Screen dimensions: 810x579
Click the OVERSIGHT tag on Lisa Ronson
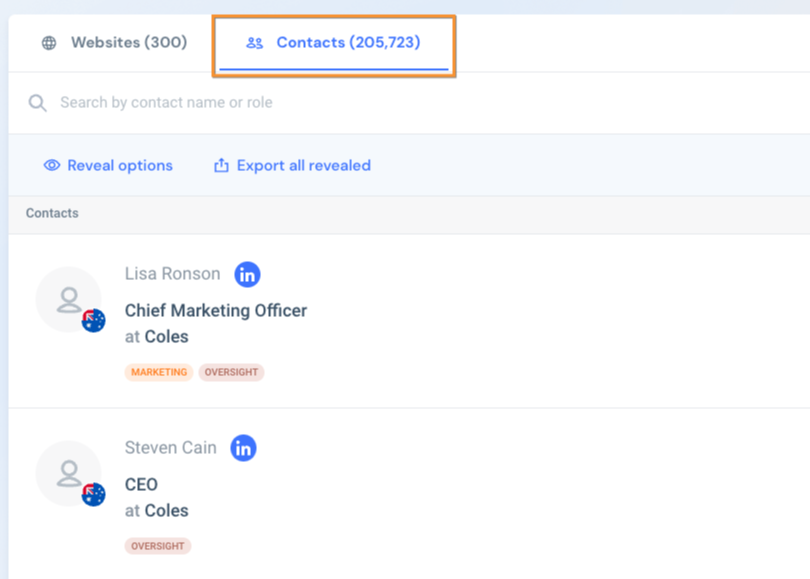tap(231, 372)
